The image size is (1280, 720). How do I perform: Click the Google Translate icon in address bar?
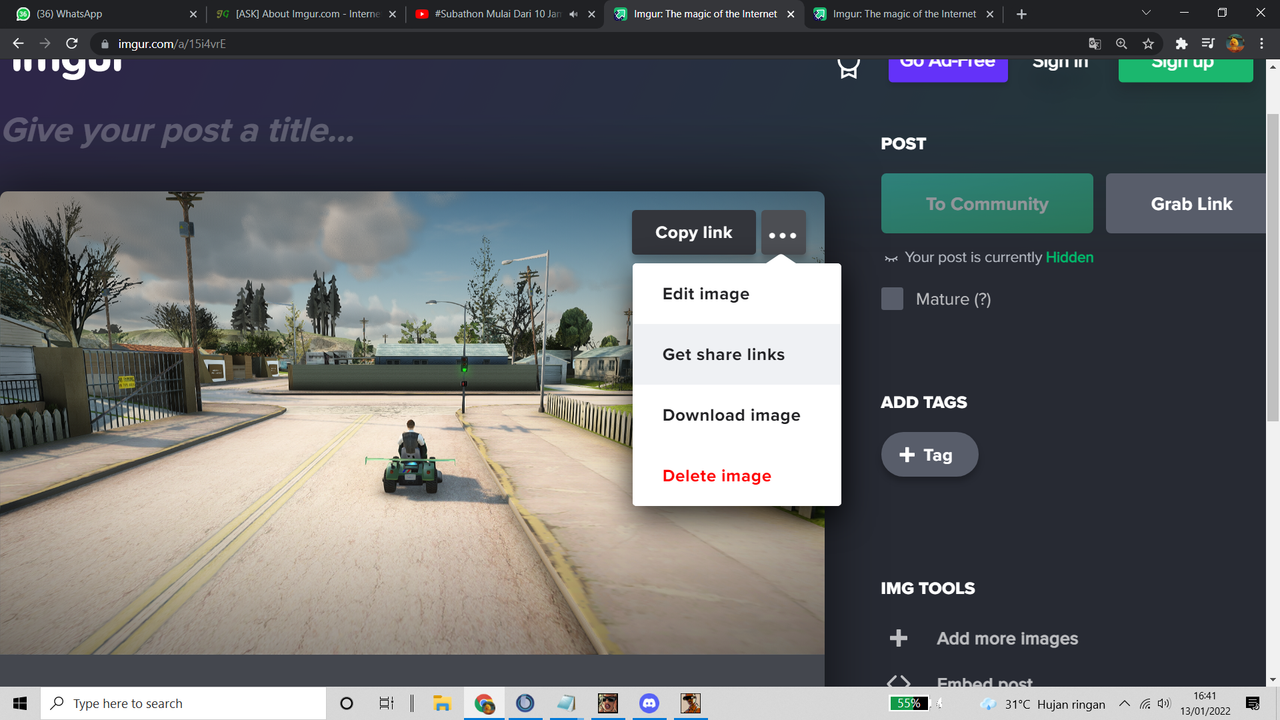click(1094, 44)
